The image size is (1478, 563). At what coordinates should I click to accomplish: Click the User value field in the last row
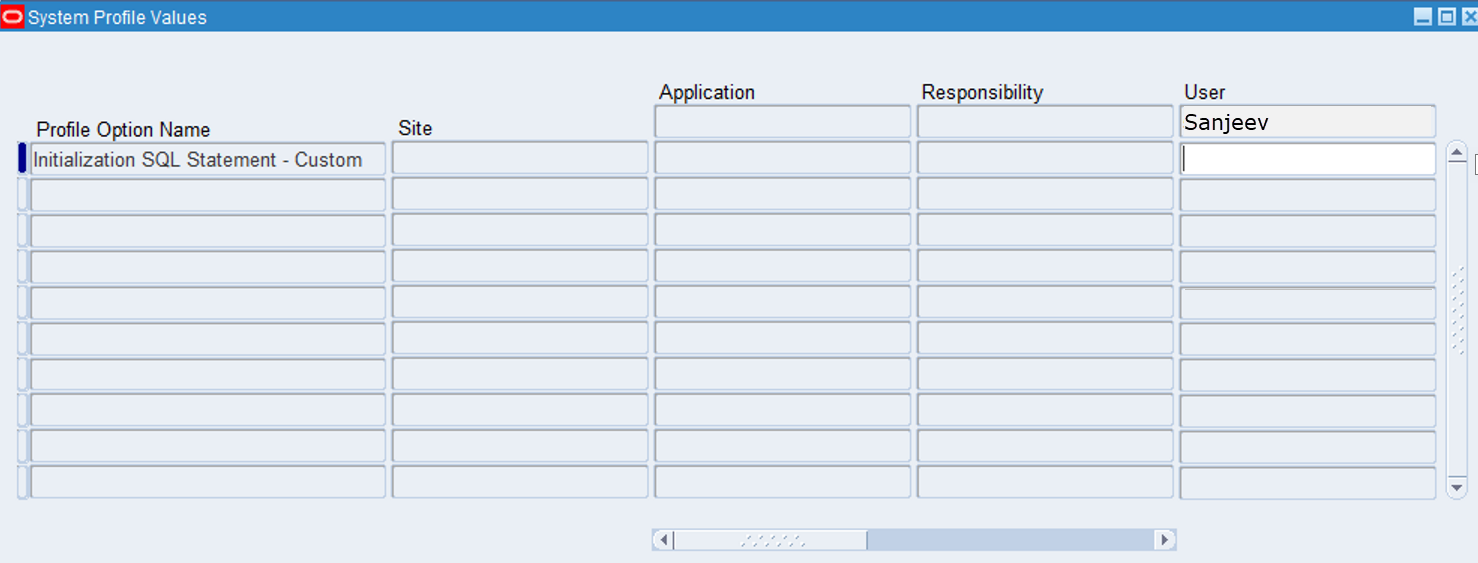point(1308,482)
